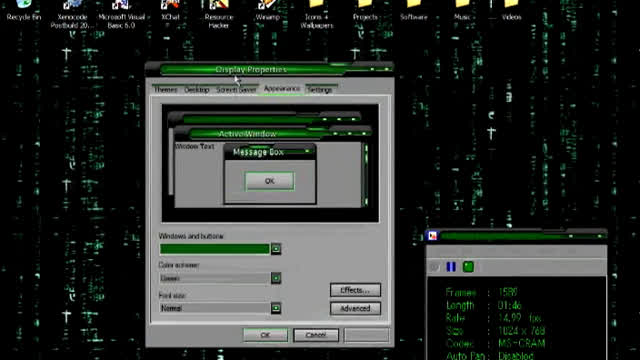The image size is (640, 360).
Task: Click the OK button inside Message Box preview
Action: coord(269,181)
